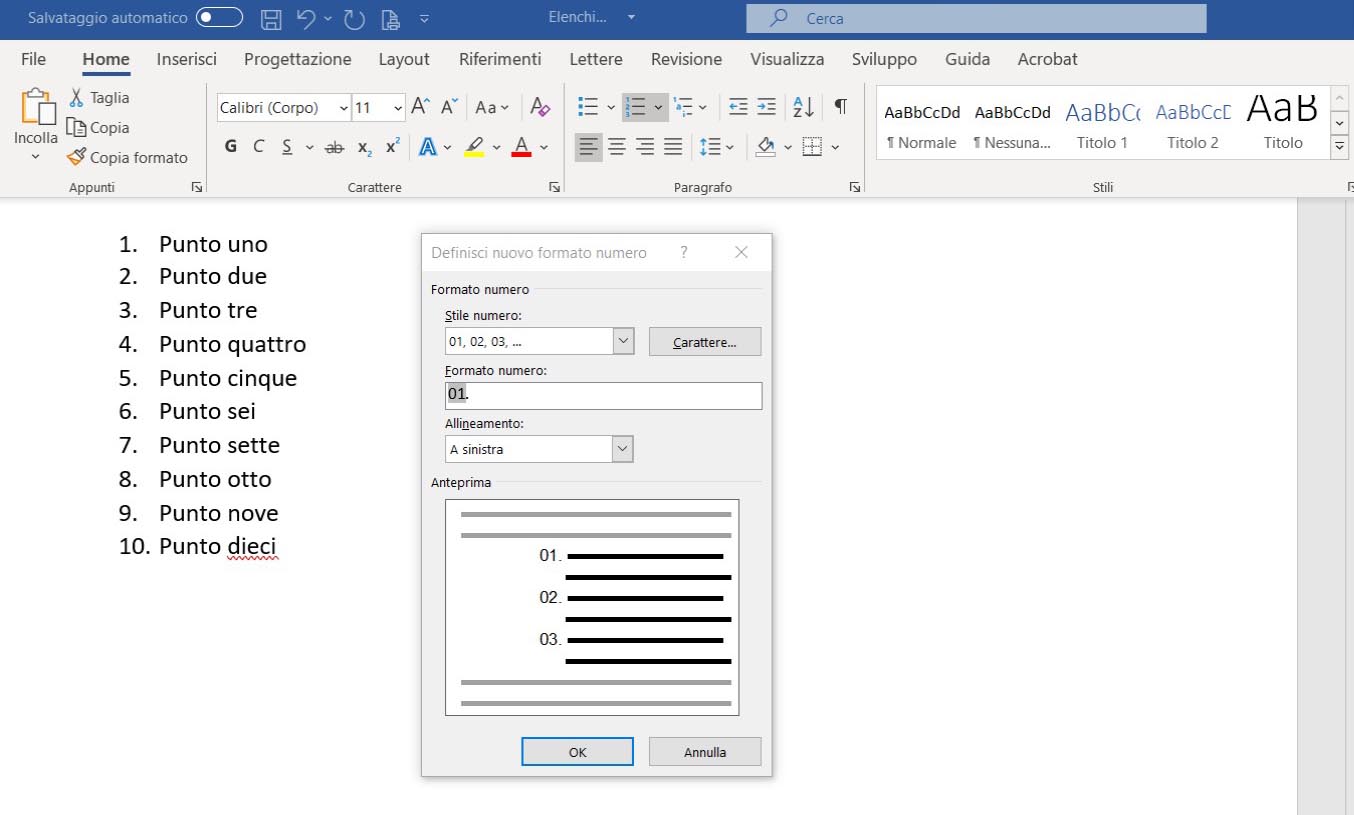Apply the bulleted list icon
The image size is (1354, 815).
click(x=588, y=107)
